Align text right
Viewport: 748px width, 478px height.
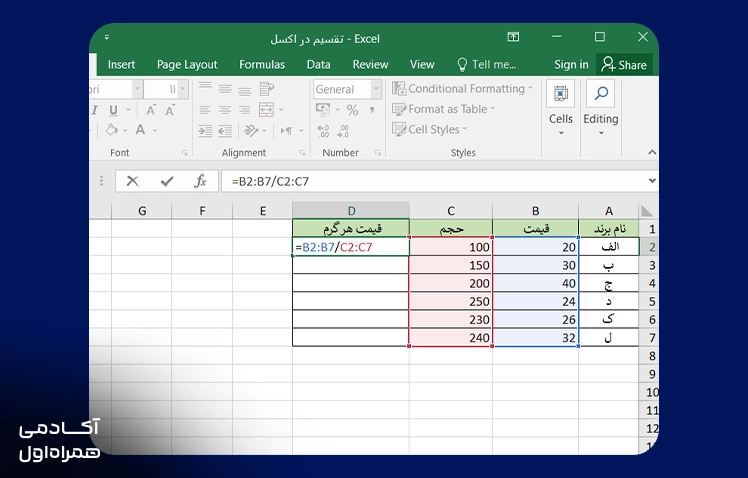244,110
